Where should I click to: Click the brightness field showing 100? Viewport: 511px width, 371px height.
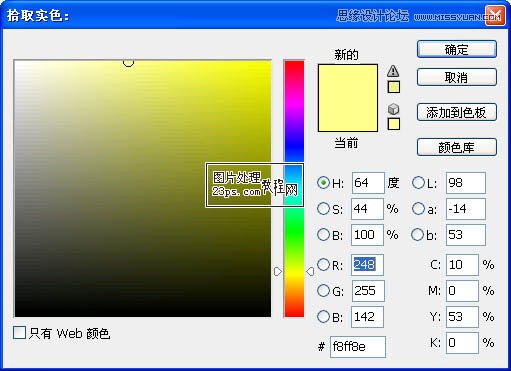coord(367,235)
